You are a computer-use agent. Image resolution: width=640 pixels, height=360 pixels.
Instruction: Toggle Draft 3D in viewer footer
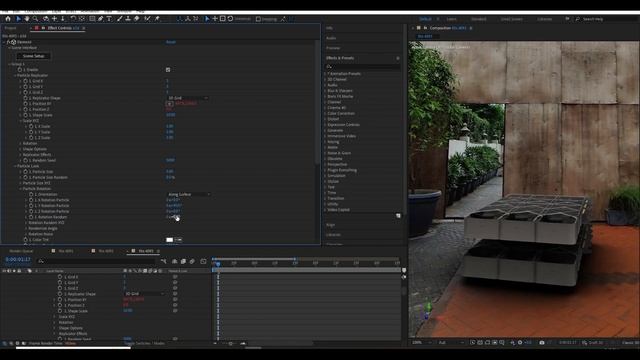pyautogui.click(x=592, y=342)
